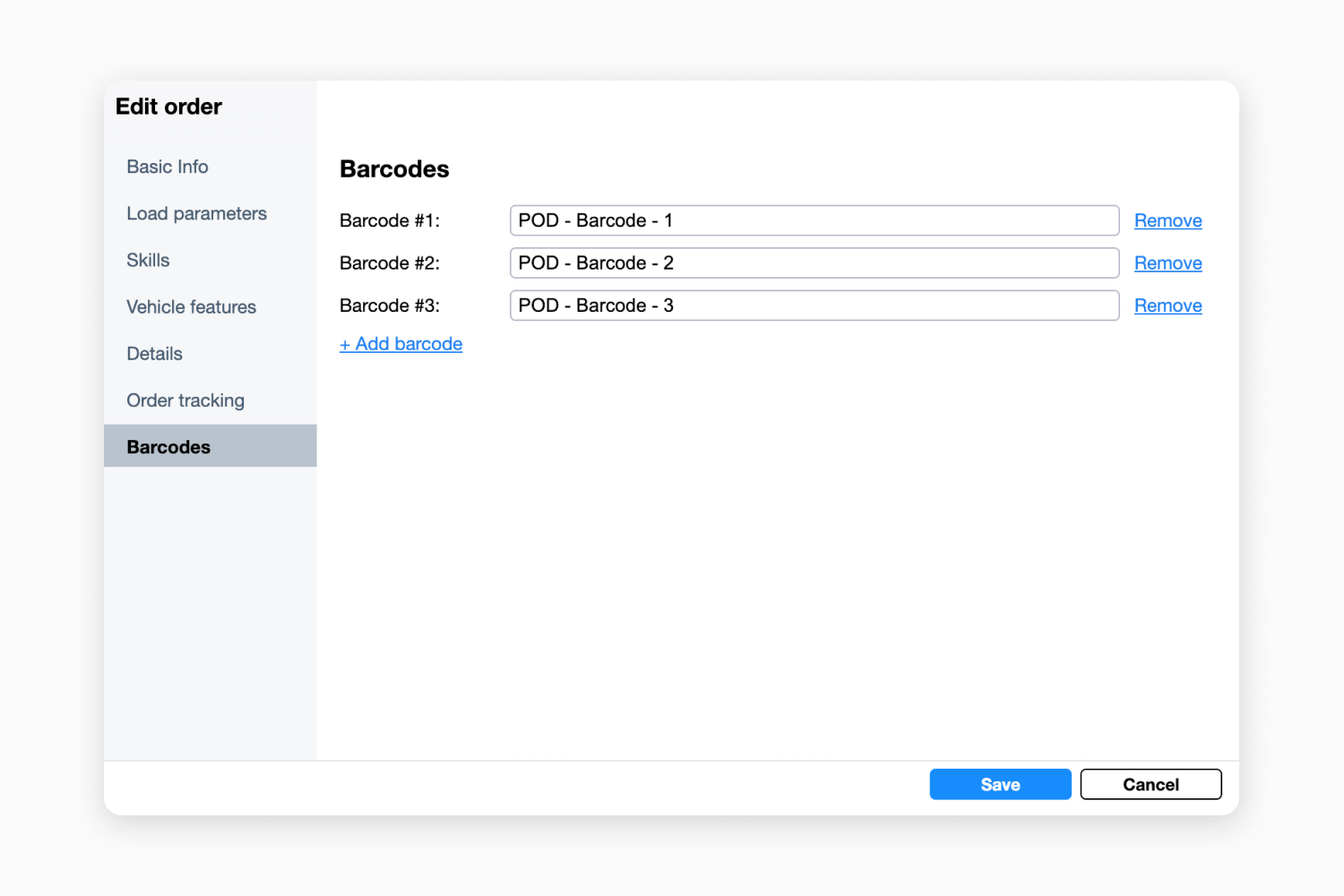Viewport: 1344px width, 896px height.
Task: Click Remove next to Barcode #3
Action: click(1167, 306)
